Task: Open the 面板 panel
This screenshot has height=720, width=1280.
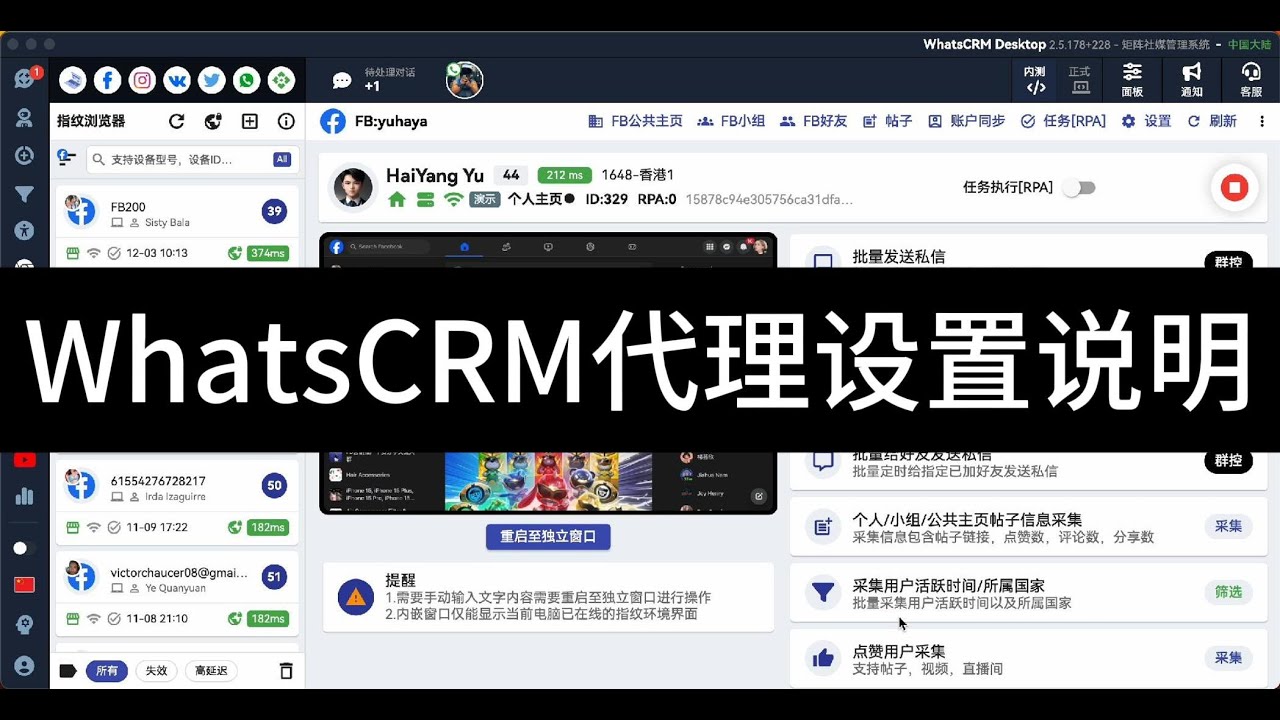Action: (1132, 80)
